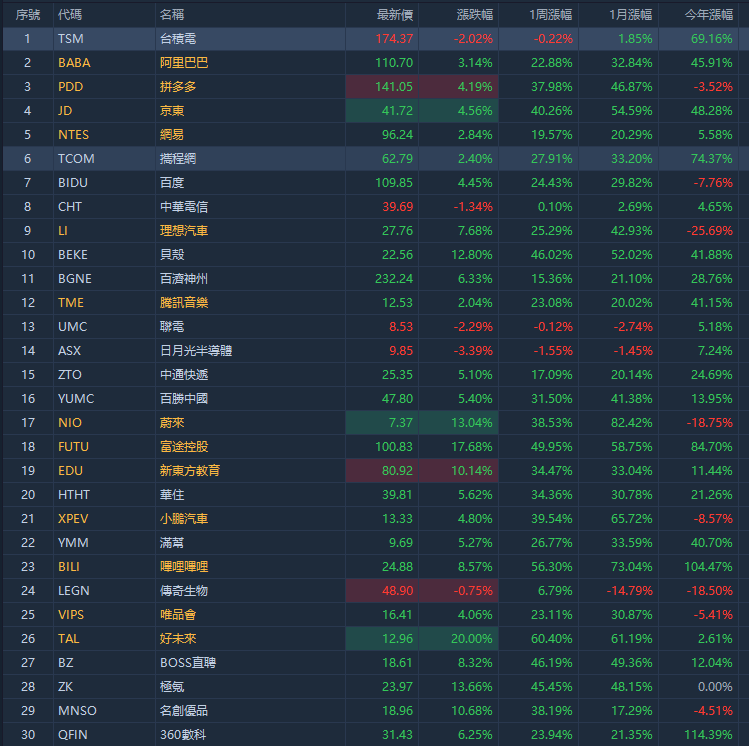Select the ZK ticker code

point(65,686)
